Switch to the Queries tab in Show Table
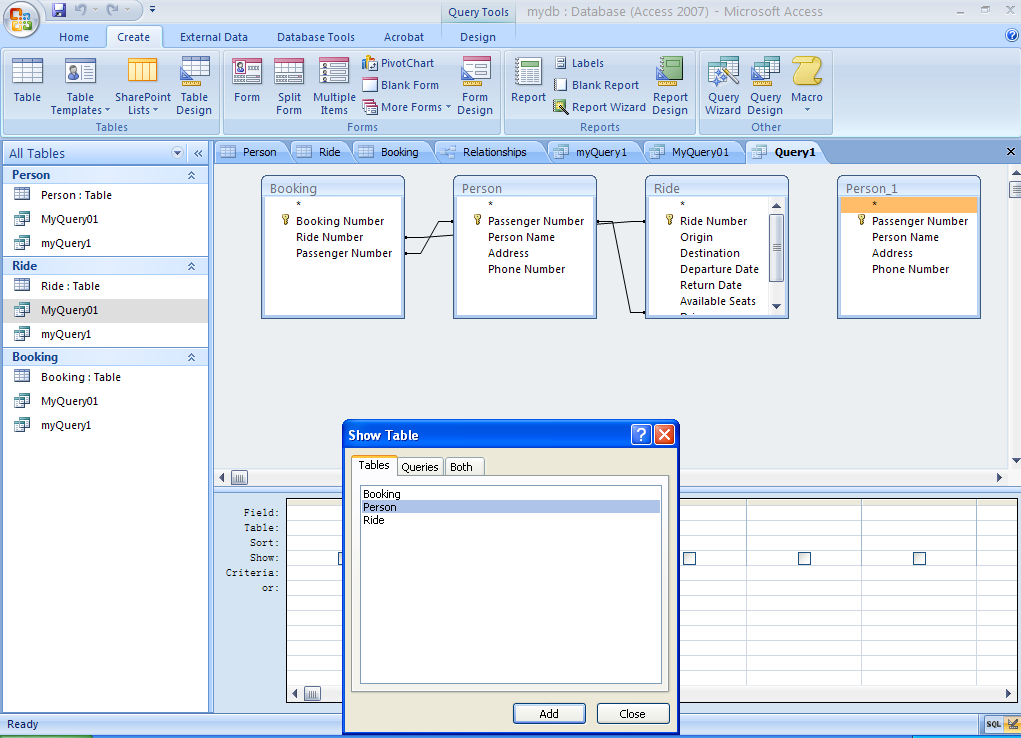This screenshot has height=738, width=1021. click(x=419, y=467)
